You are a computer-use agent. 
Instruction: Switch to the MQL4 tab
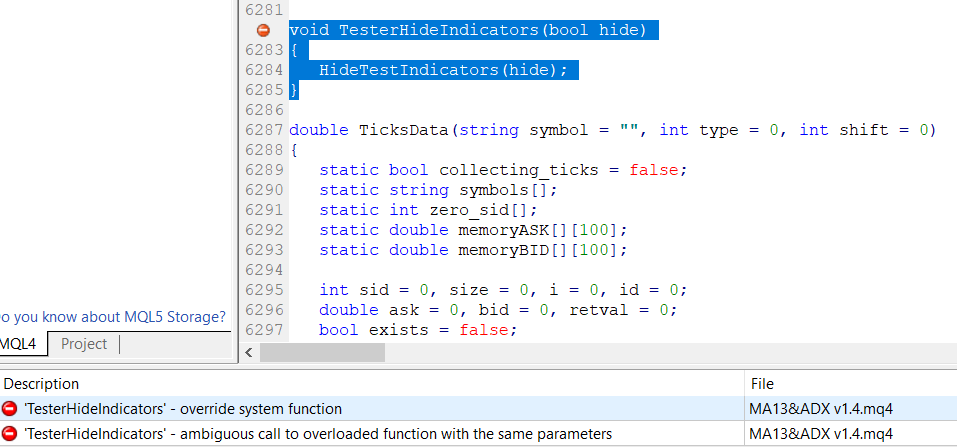pos(18,344)
